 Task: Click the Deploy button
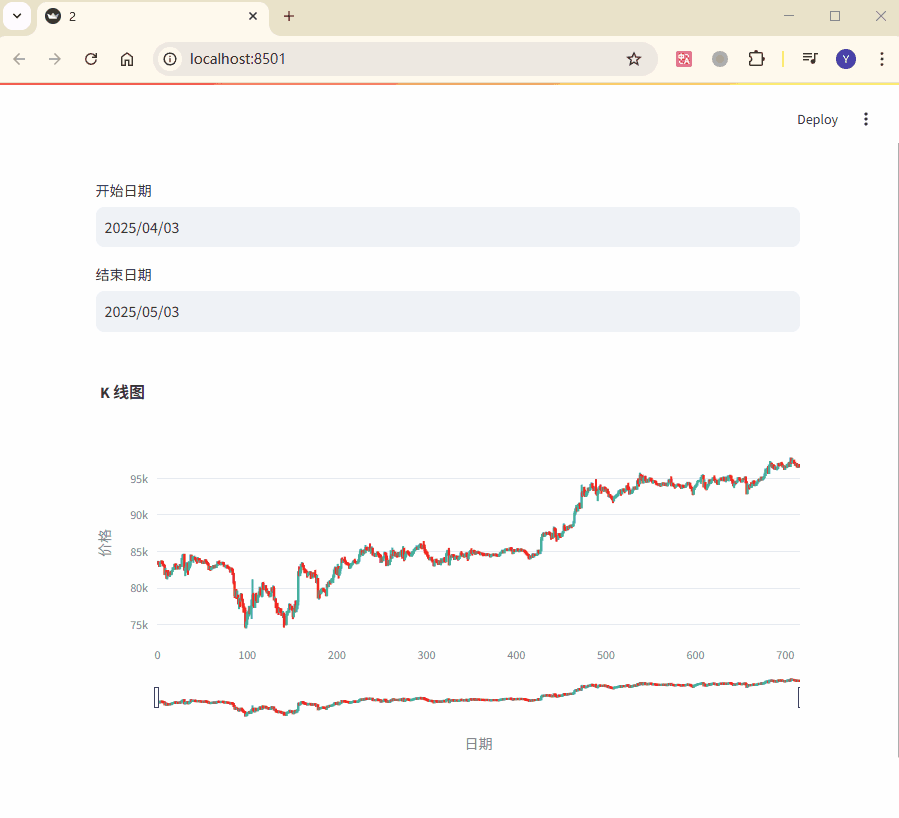pos(817,119)
